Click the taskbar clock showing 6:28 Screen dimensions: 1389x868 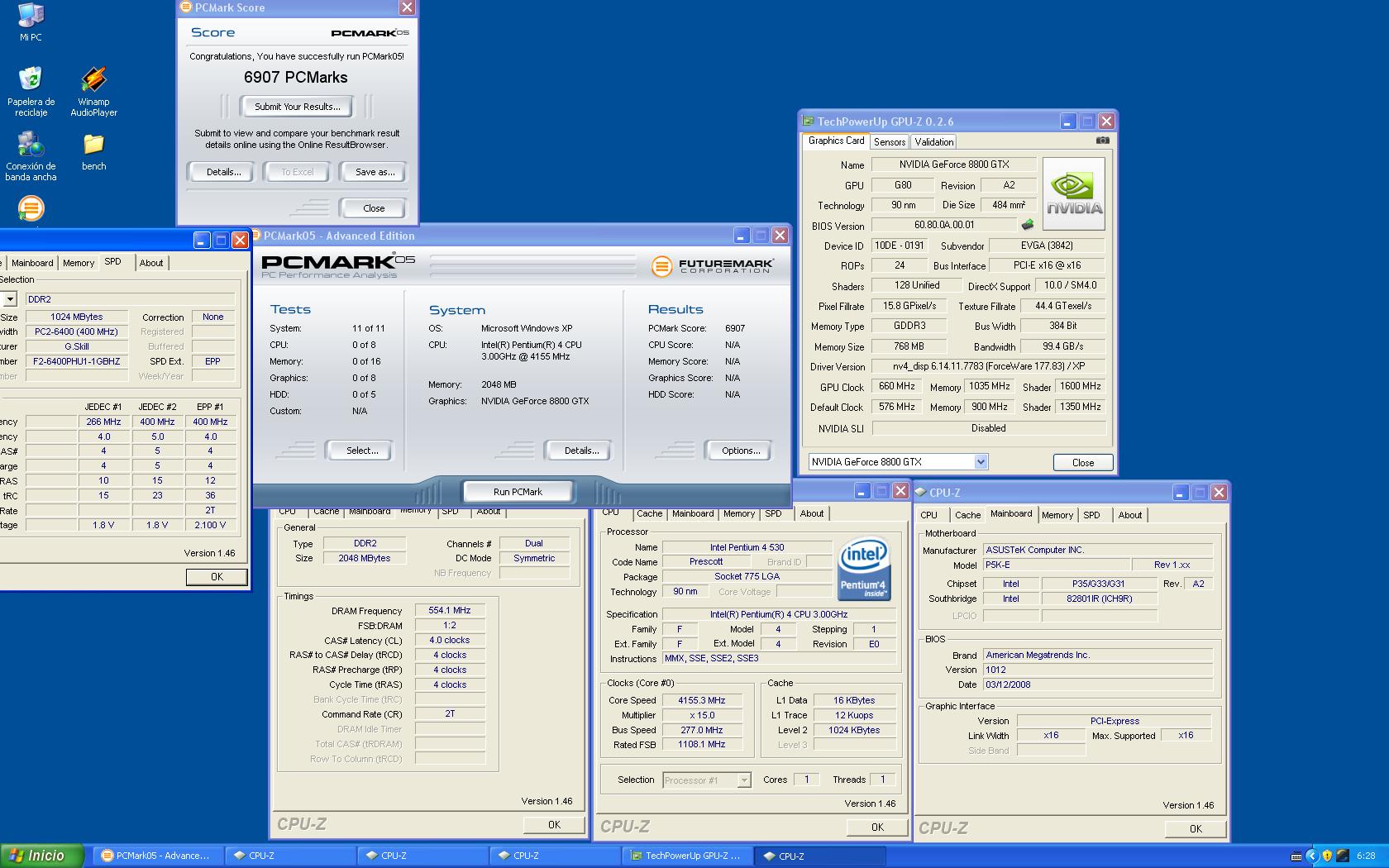1366,856
